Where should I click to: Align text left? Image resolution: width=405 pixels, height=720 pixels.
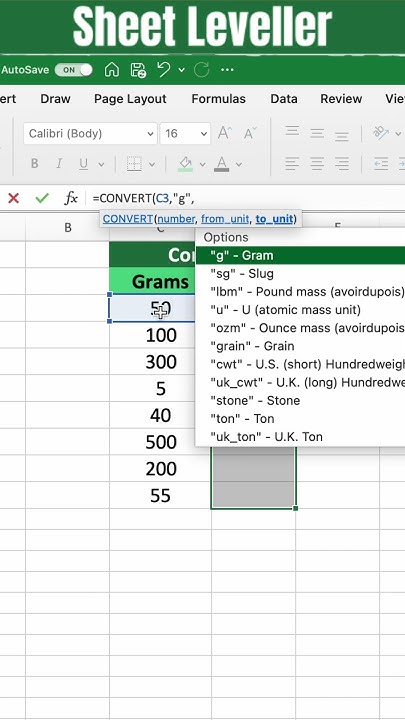pos(292,163)
